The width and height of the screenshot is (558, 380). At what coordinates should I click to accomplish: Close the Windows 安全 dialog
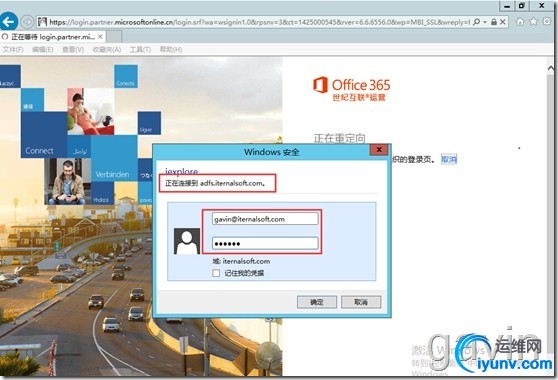point(379,150)
